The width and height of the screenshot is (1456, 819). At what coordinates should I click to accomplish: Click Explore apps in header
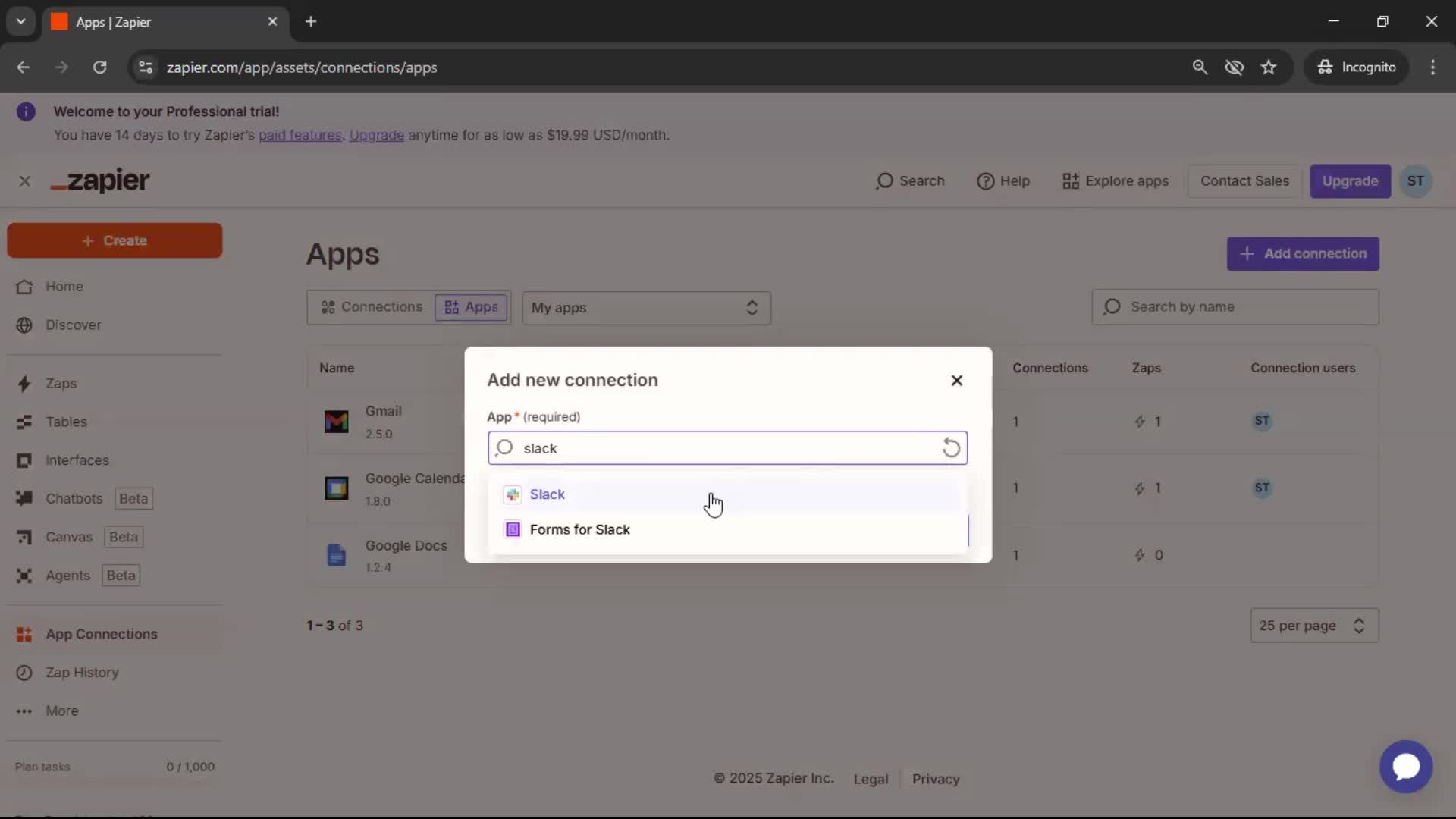coord(1115,181)
